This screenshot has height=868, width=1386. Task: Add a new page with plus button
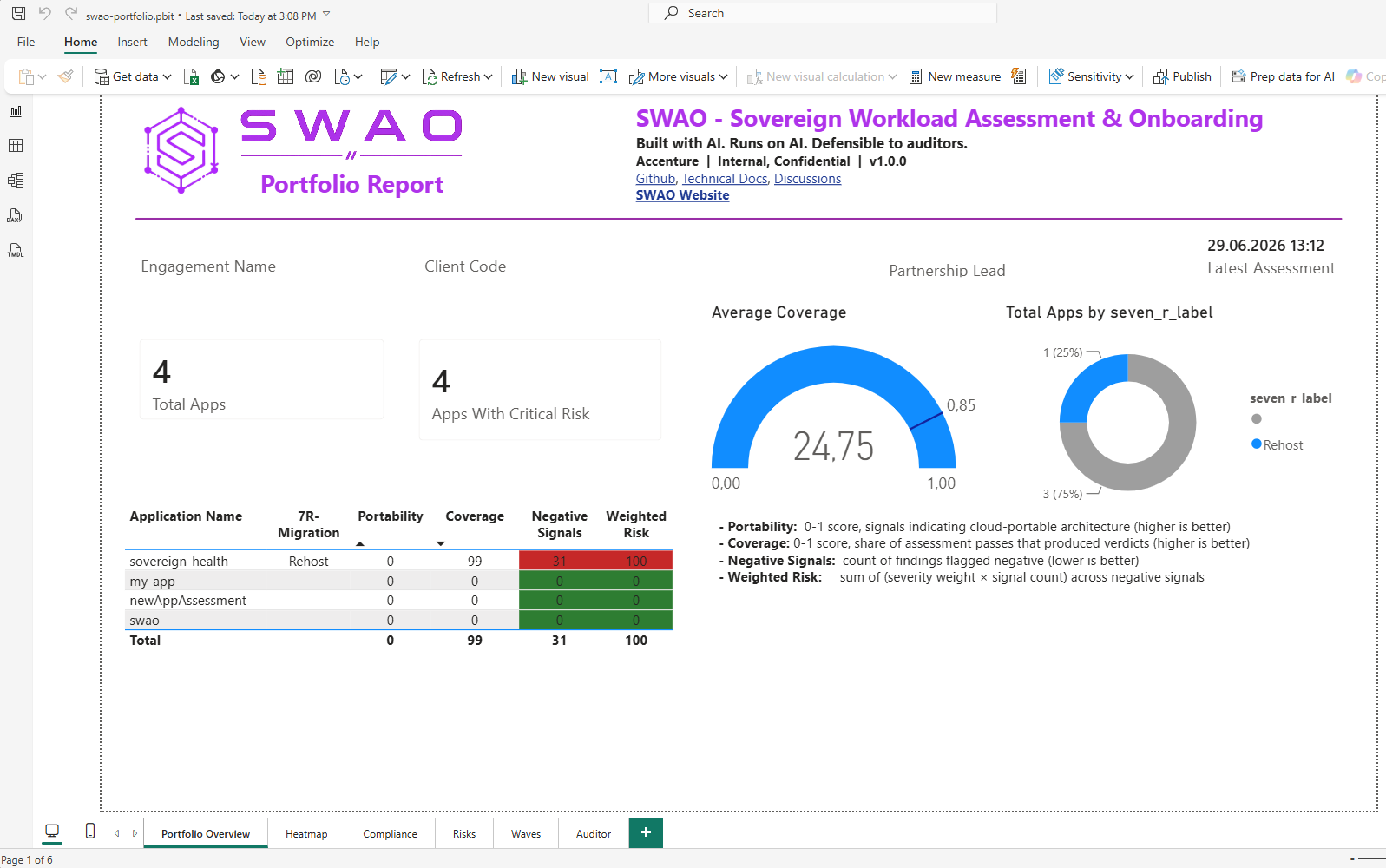(646, 832)
